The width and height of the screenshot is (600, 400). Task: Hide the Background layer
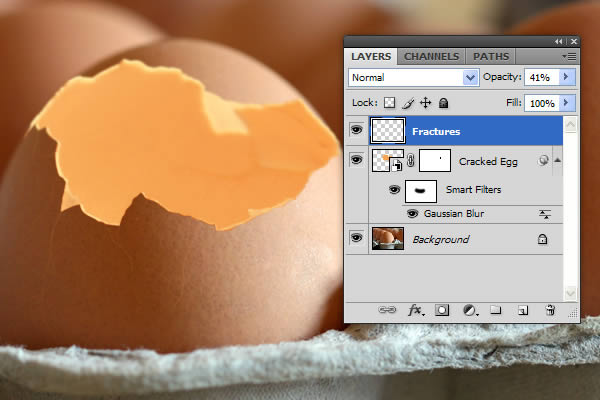(356, 238)
